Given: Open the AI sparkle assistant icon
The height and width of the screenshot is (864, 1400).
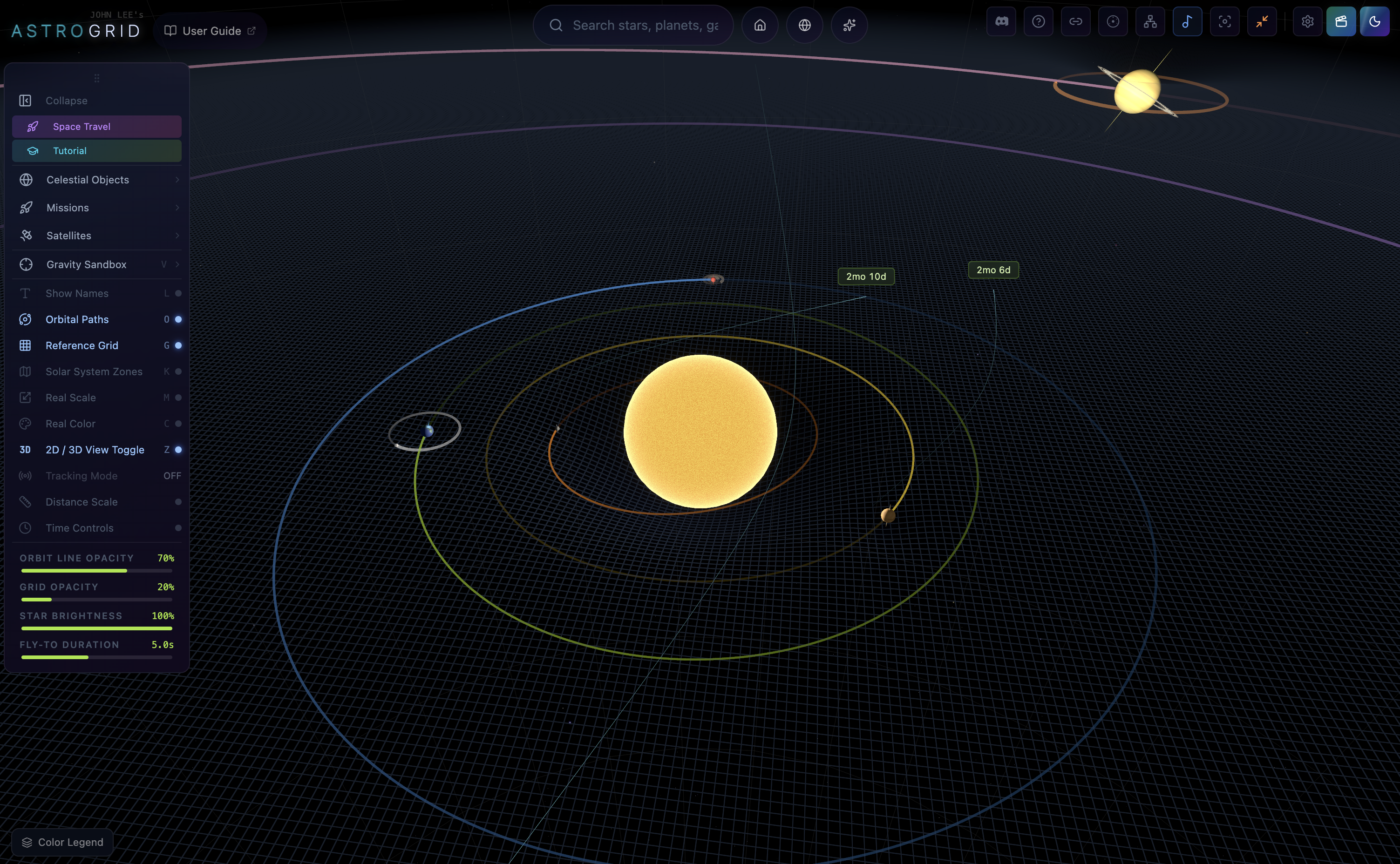Looking at the screenshot, I should pos(849,25).
